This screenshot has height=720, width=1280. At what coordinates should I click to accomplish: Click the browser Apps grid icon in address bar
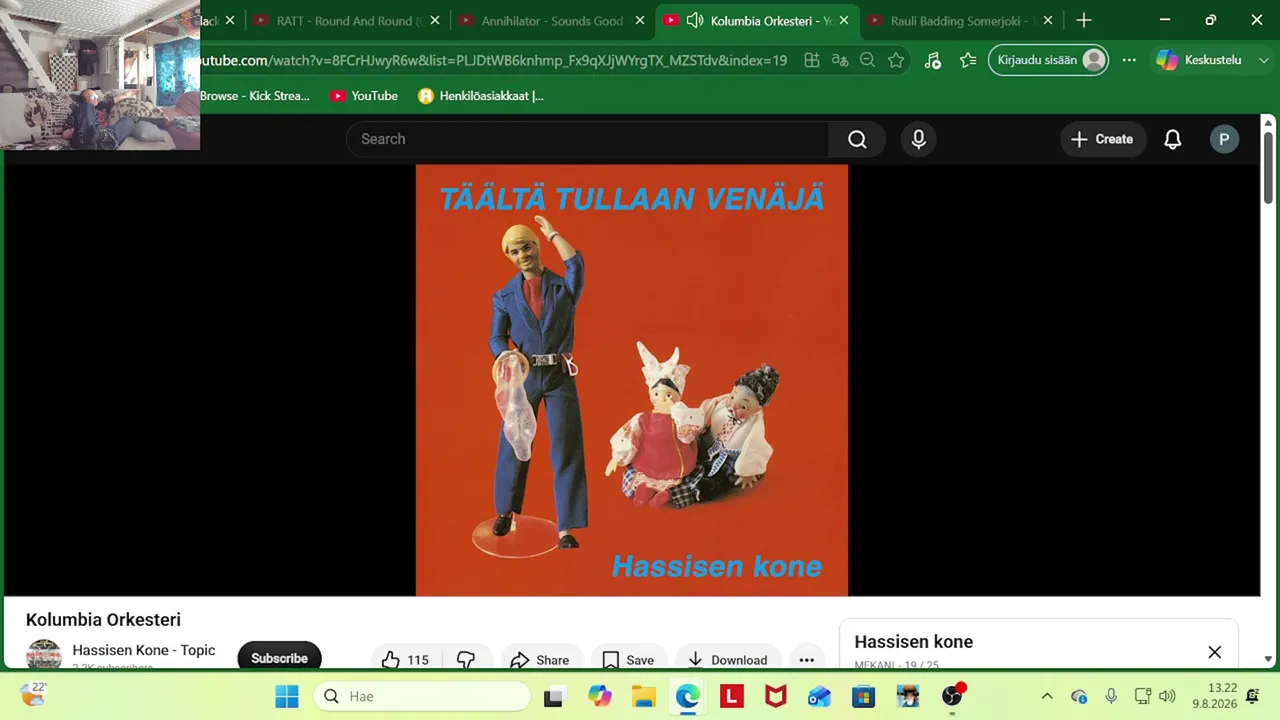click(x=812, y=60)
